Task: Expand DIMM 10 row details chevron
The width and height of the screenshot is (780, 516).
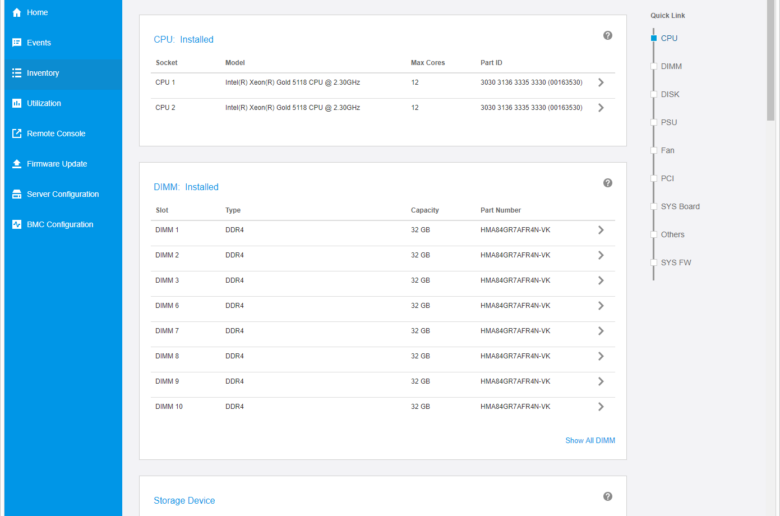Action: [601, 407]
